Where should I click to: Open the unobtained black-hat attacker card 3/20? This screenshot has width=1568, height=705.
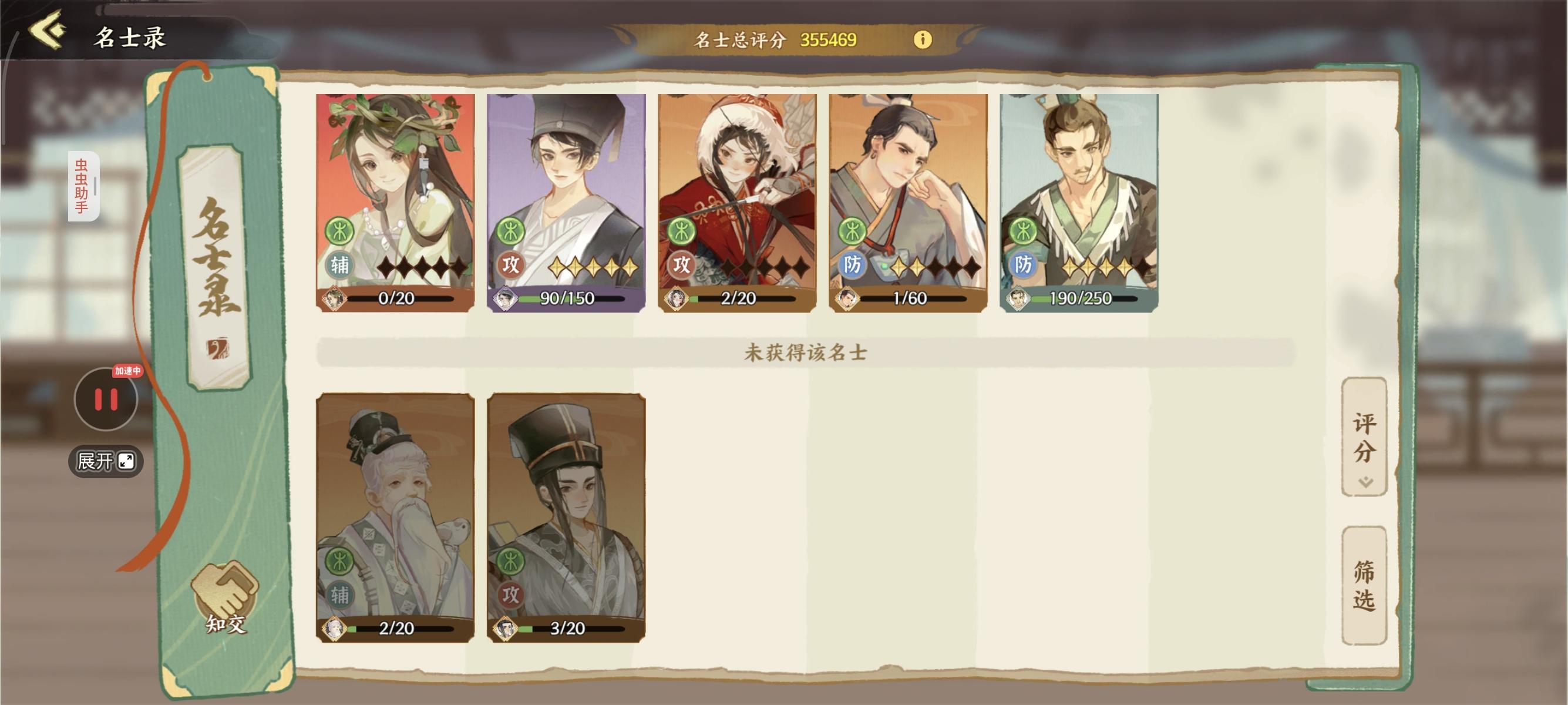(x=566, y=518)
